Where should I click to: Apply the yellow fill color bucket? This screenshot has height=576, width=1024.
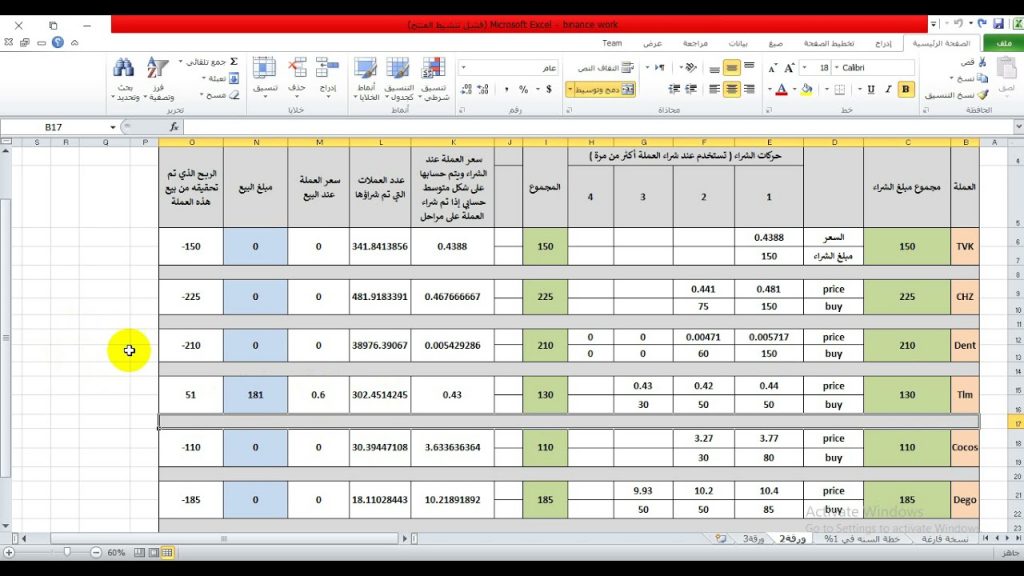pos(807,89)
